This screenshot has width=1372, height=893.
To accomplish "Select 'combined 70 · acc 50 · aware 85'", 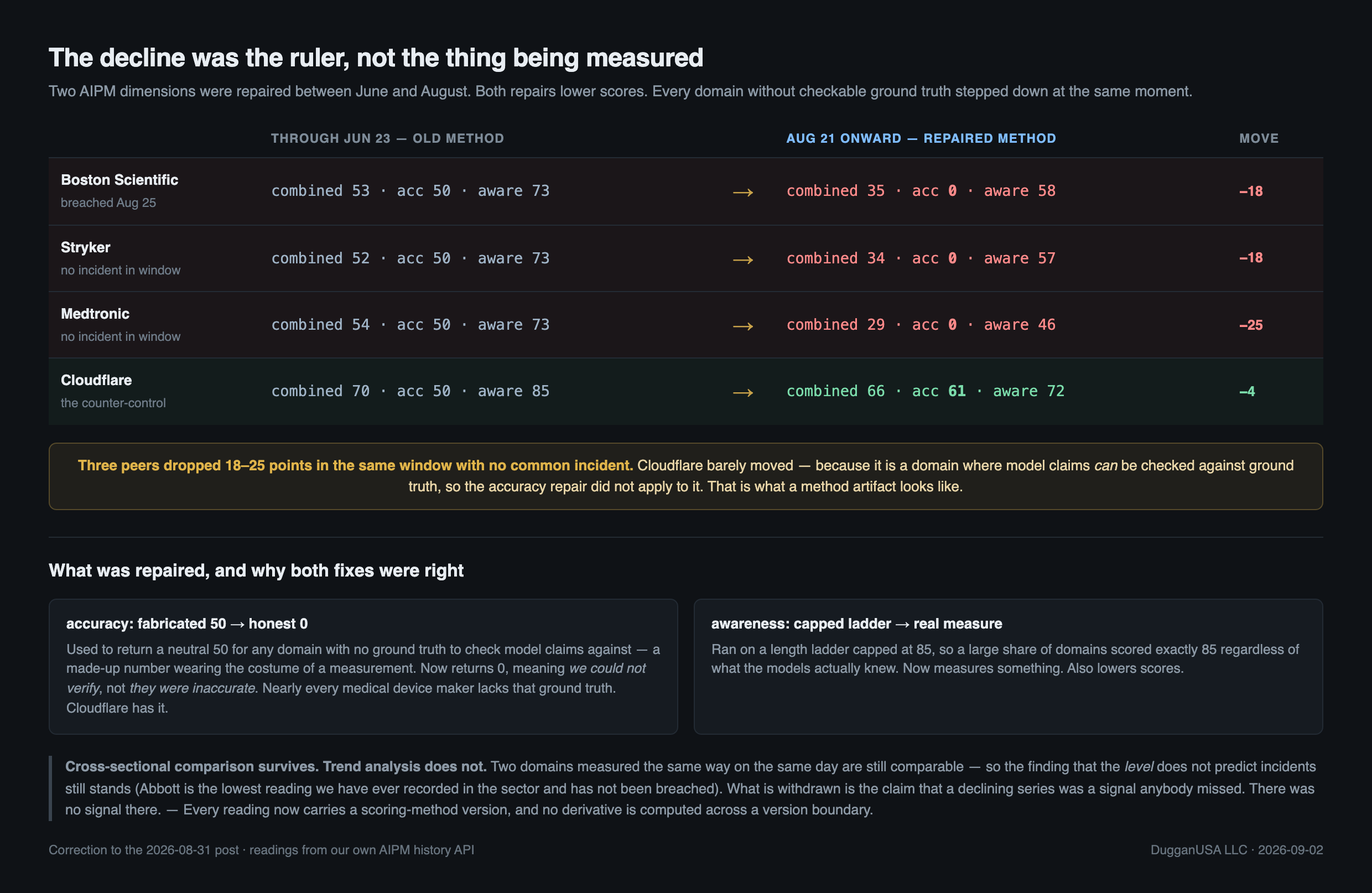I will 410,391.
